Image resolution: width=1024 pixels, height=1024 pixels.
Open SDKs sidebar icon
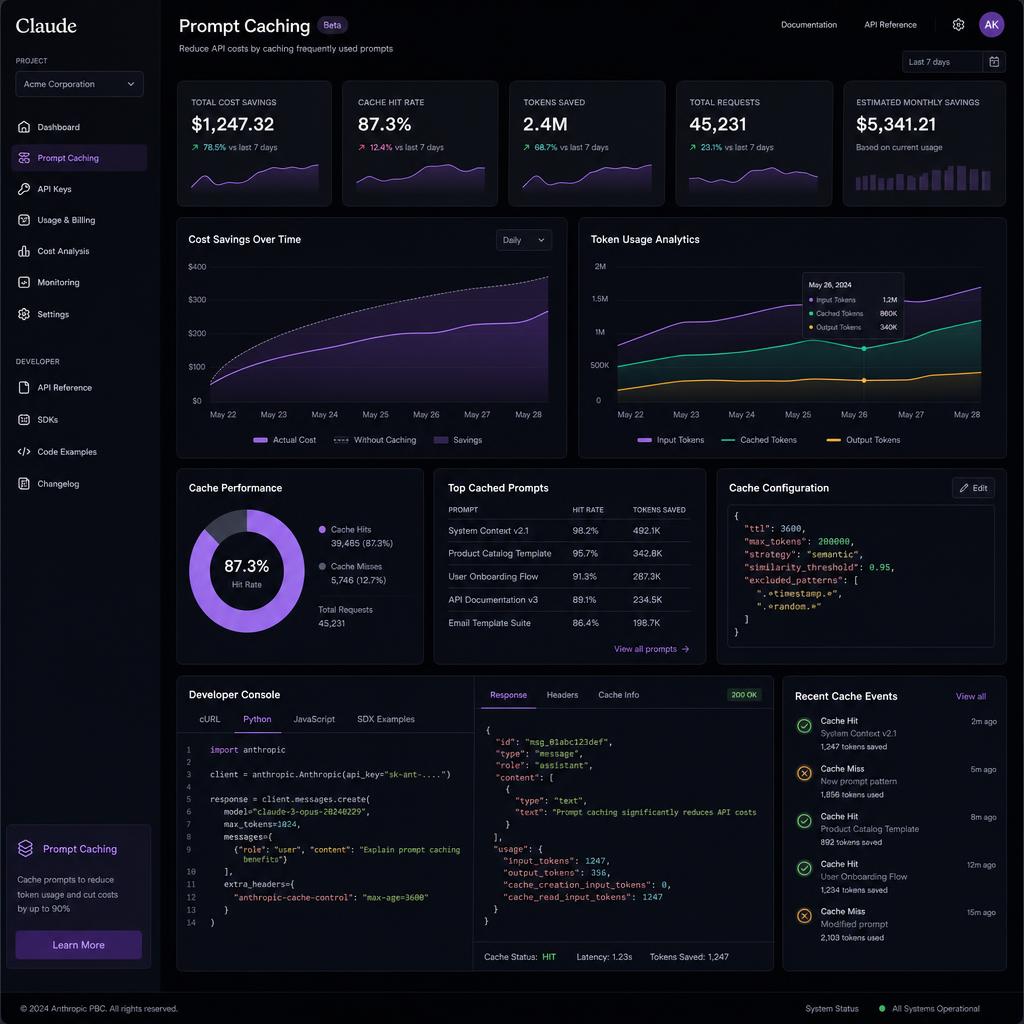tap(24, 419)
